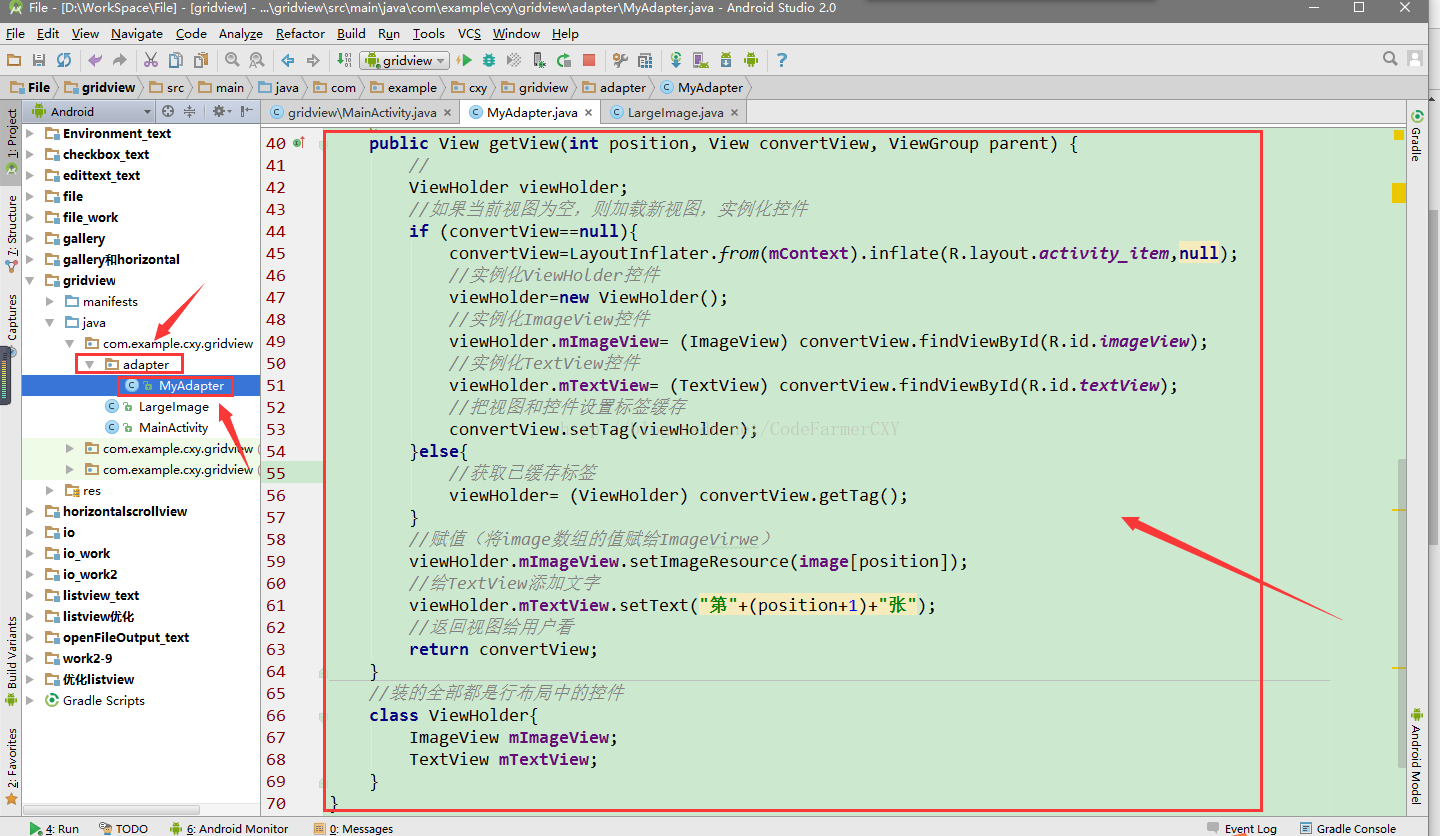Toggle the Favorites side panel
This screenshot has height=836, width=1440.
(11, 767)
